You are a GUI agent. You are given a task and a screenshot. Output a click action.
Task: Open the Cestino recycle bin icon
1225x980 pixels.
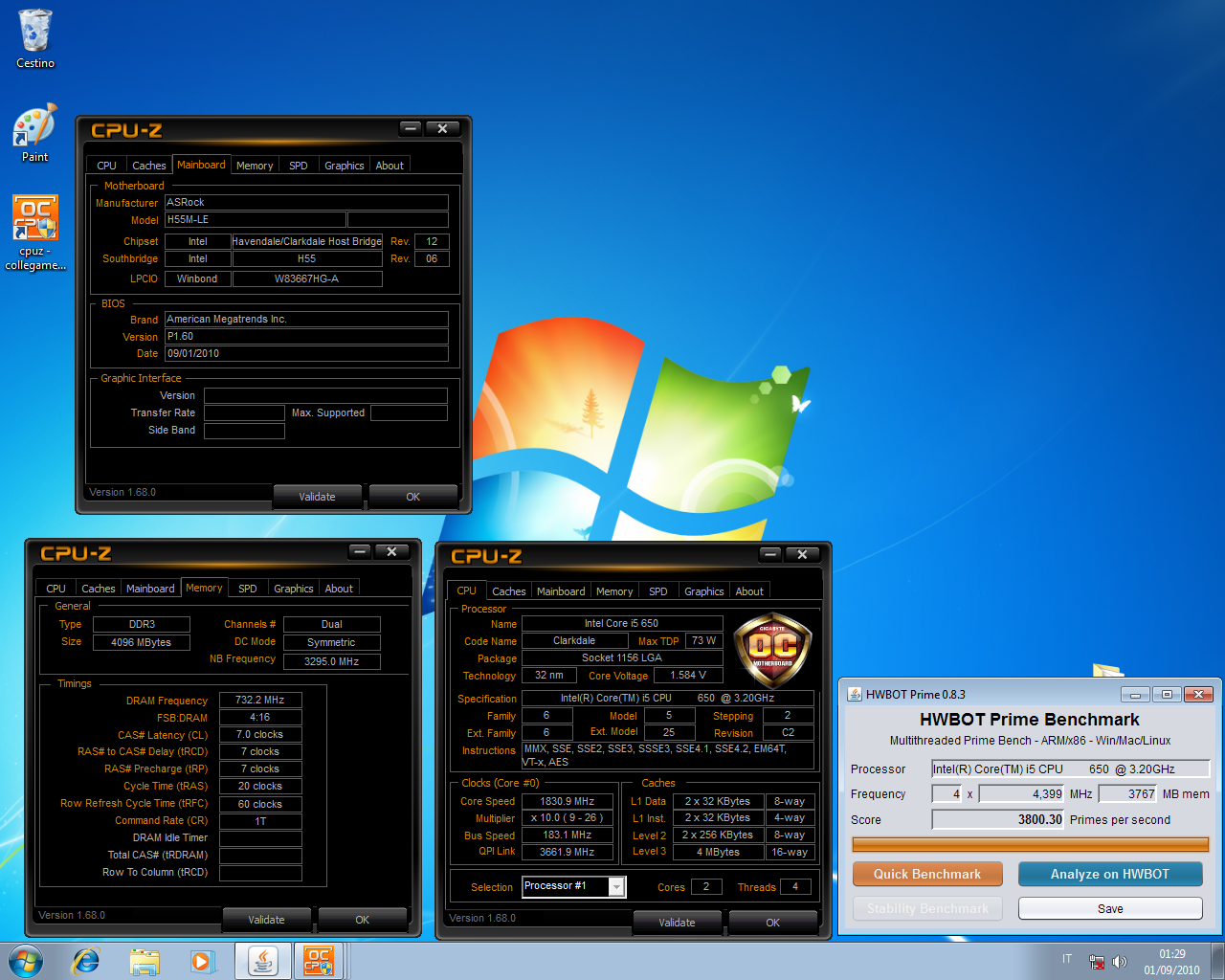[x=35, y=38]
